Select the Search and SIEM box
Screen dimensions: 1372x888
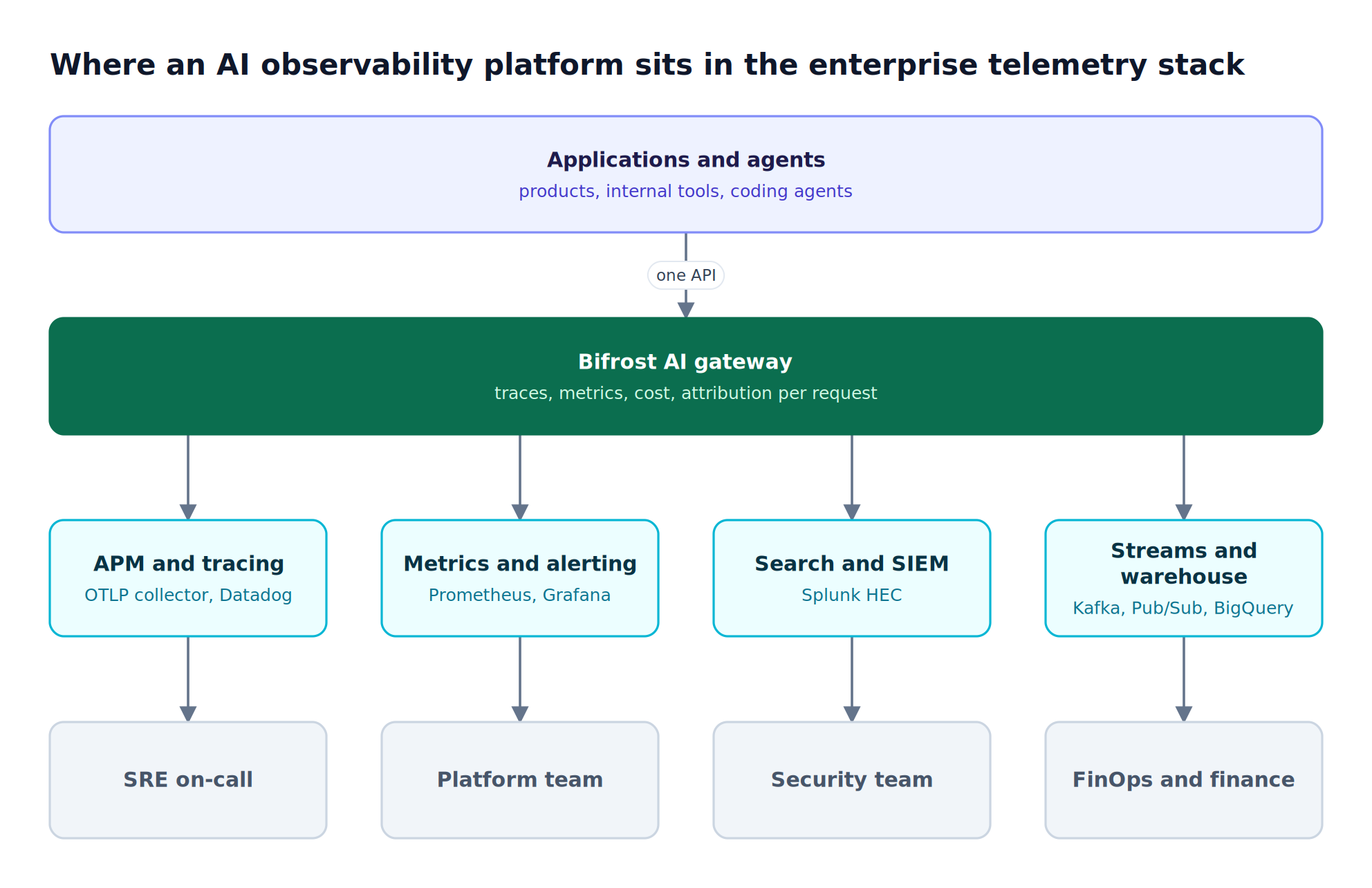(852, 578)
